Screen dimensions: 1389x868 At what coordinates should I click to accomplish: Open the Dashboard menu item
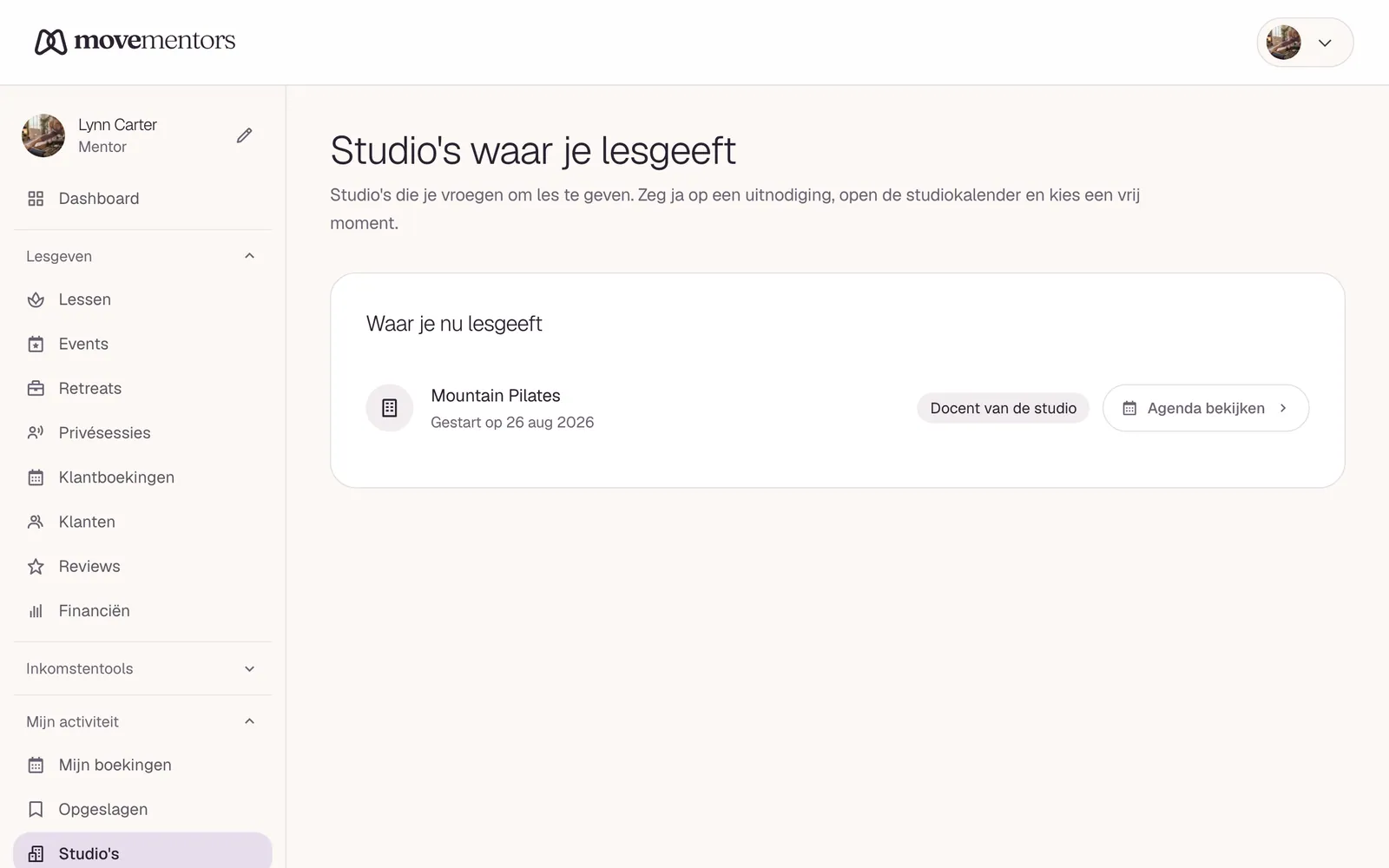pyautogui.click(x=142, y=199)
